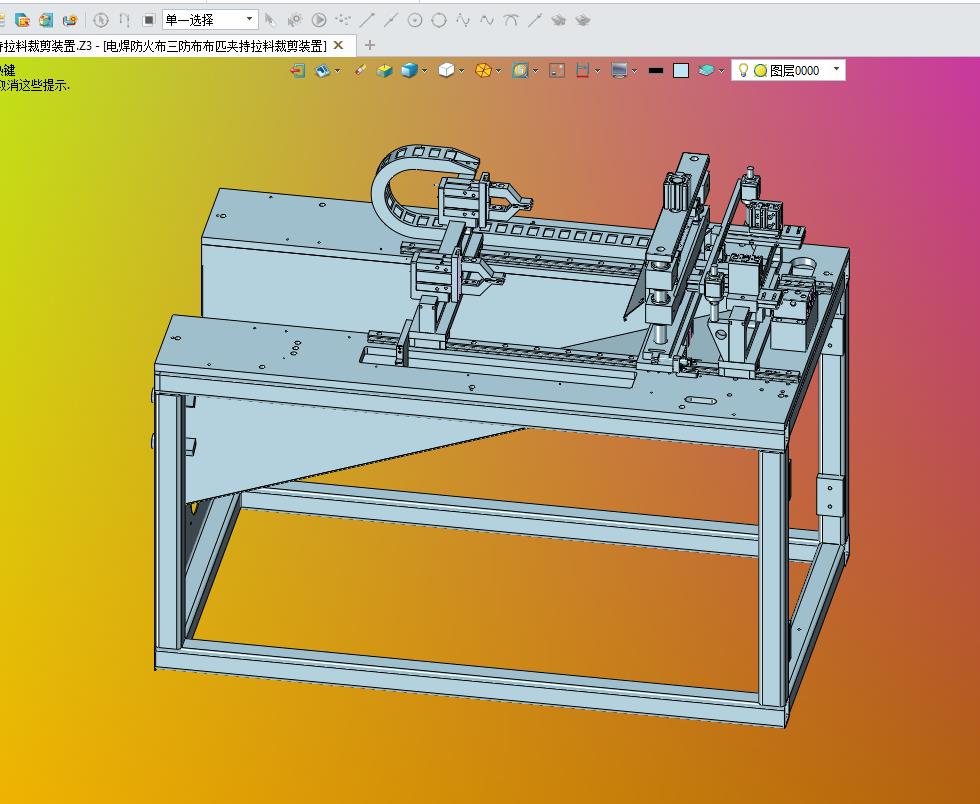Click the circular play button icon
980x804 pixels.
tap(319, 20)
